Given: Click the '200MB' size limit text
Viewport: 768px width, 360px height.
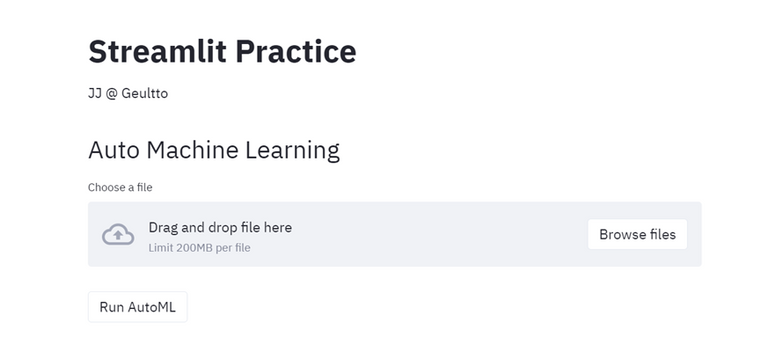Looking at the screenshot, I should click(194, 248).
